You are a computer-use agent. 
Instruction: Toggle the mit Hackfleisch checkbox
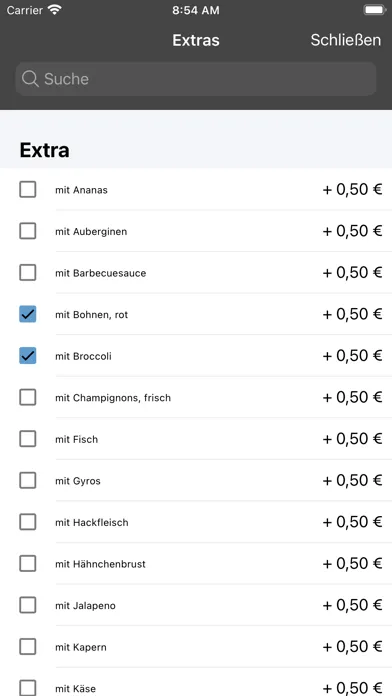[28, 522]
